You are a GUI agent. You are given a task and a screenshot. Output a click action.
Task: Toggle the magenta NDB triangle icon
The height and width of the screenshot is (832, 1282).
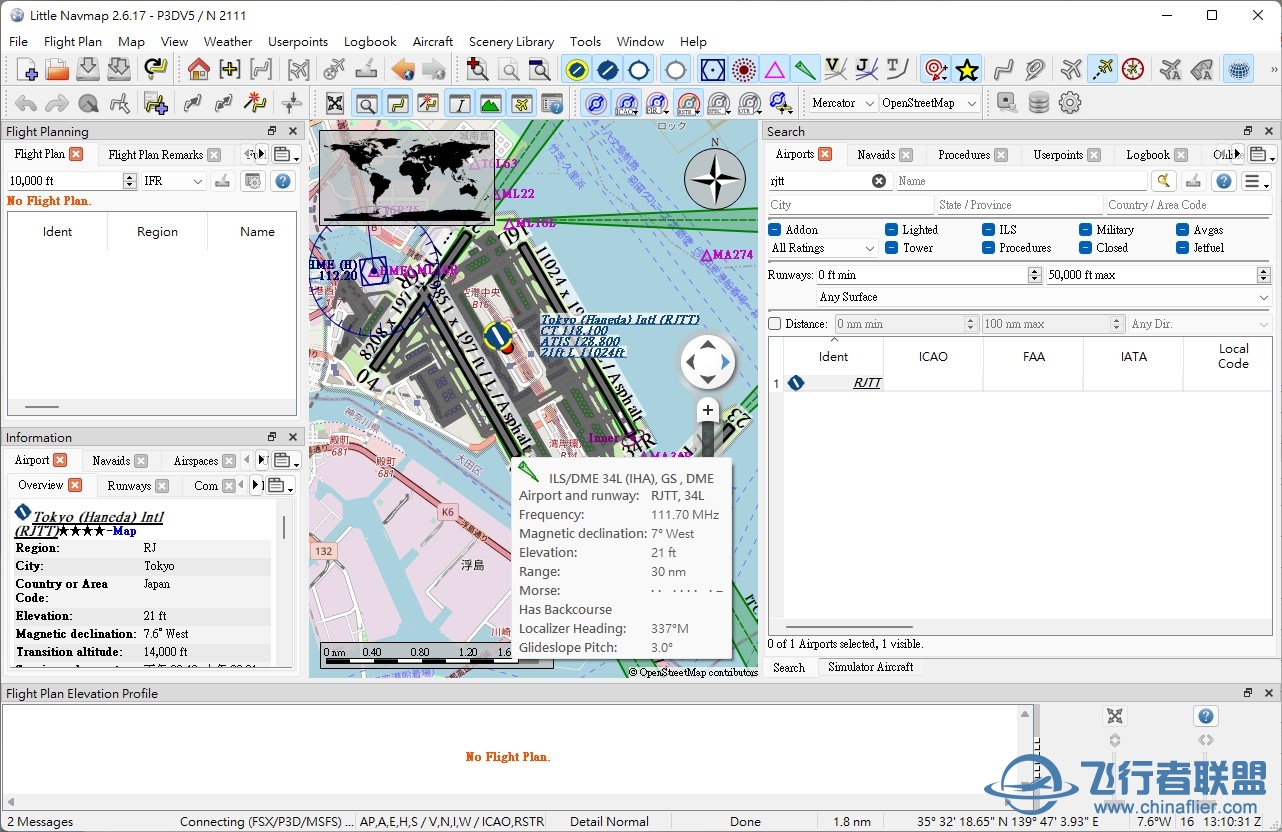(x=774, y=69)
